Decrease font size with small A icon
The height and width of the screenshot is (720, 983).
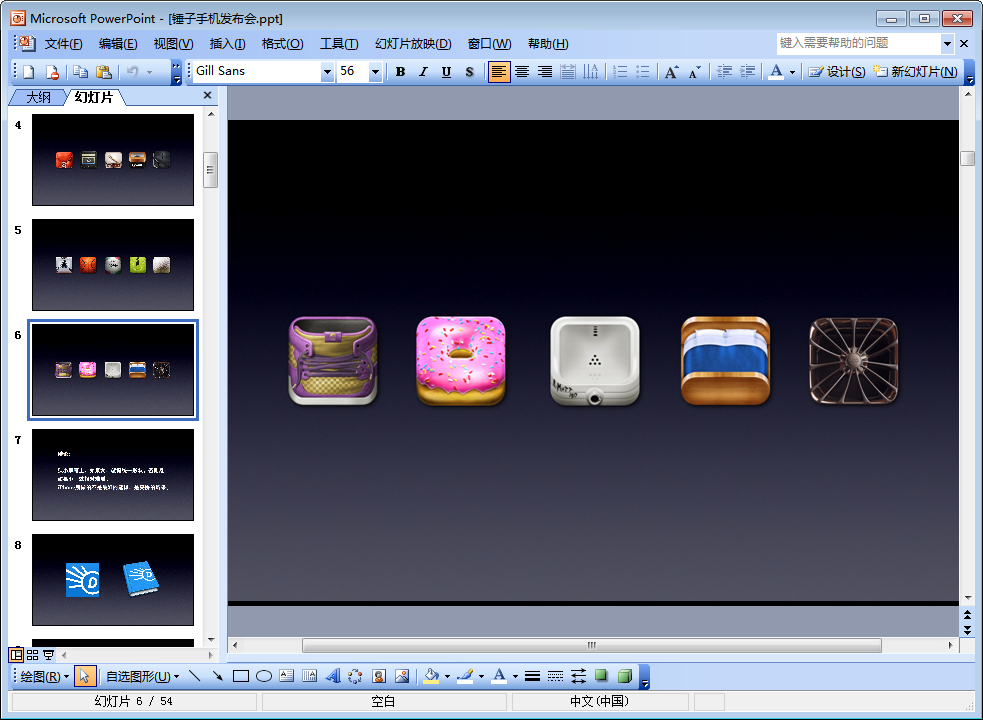pyautogui.click(x=694, y=71)
